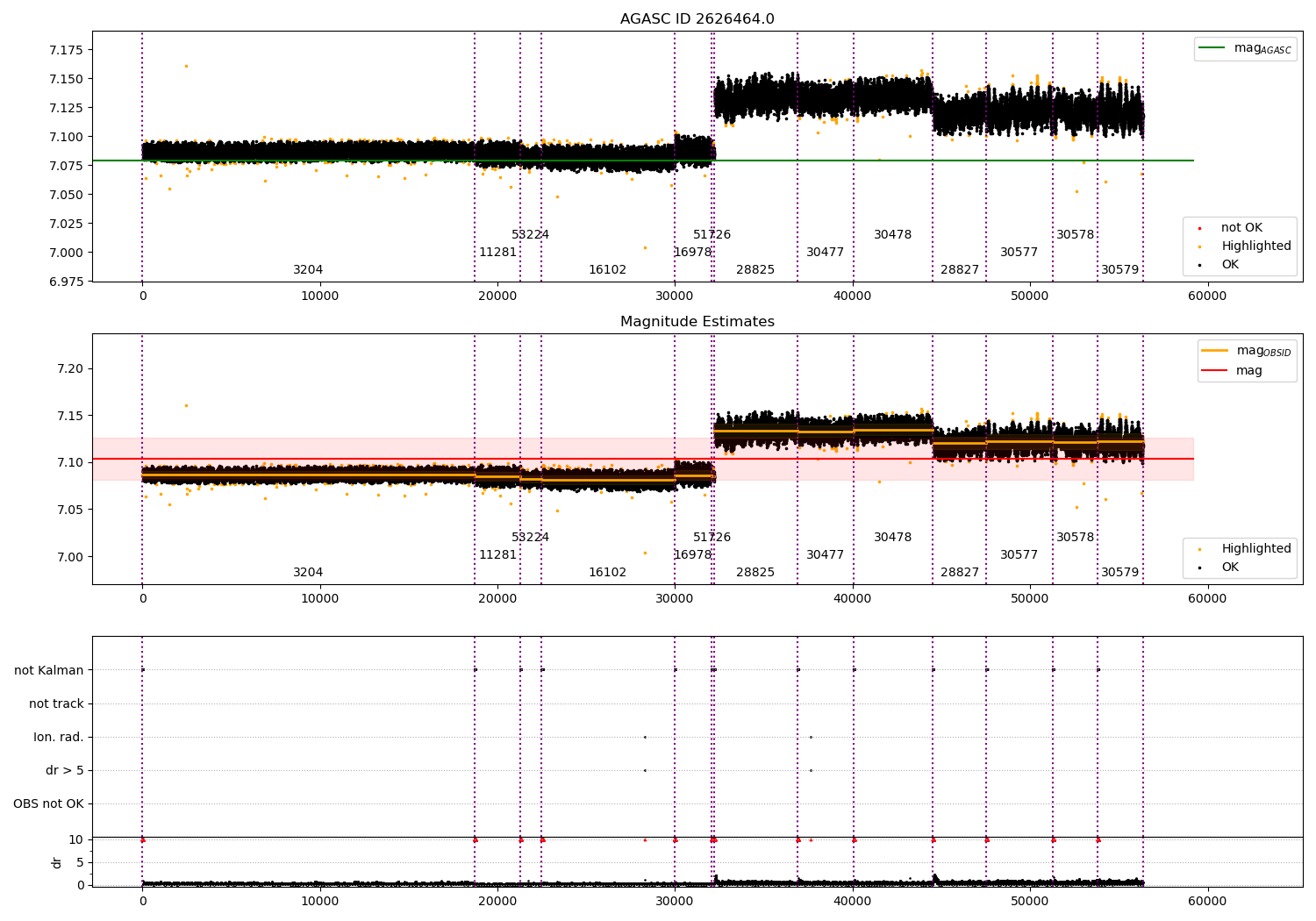Click the orange outlier point near 7.00 in middle plot
This screenshot has width=1316, height=921.
click(x=645, y=553)
